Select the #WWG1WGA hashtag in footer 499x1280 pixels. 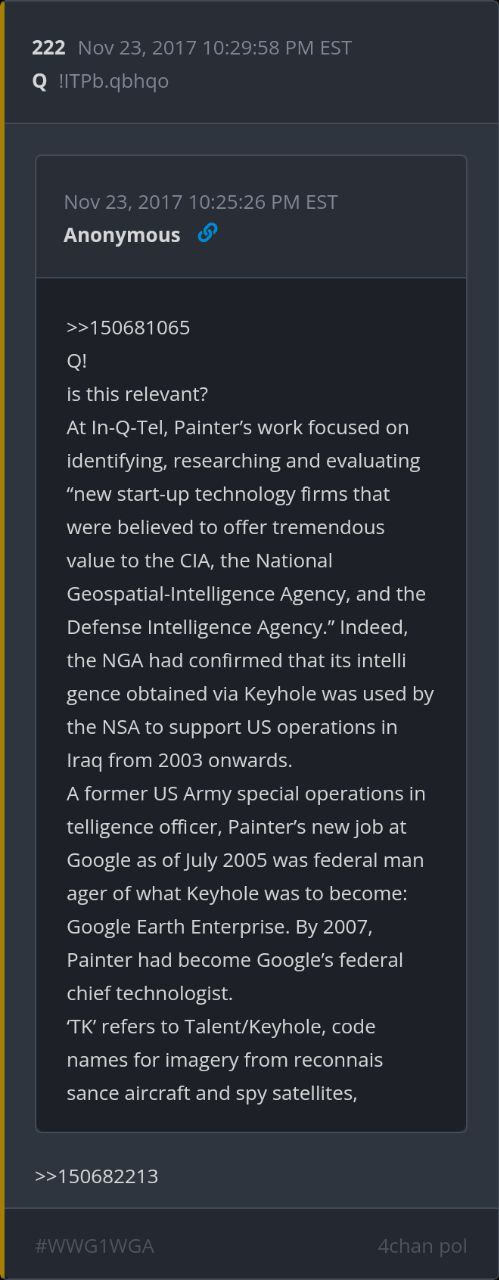(x=94, y=1246)
